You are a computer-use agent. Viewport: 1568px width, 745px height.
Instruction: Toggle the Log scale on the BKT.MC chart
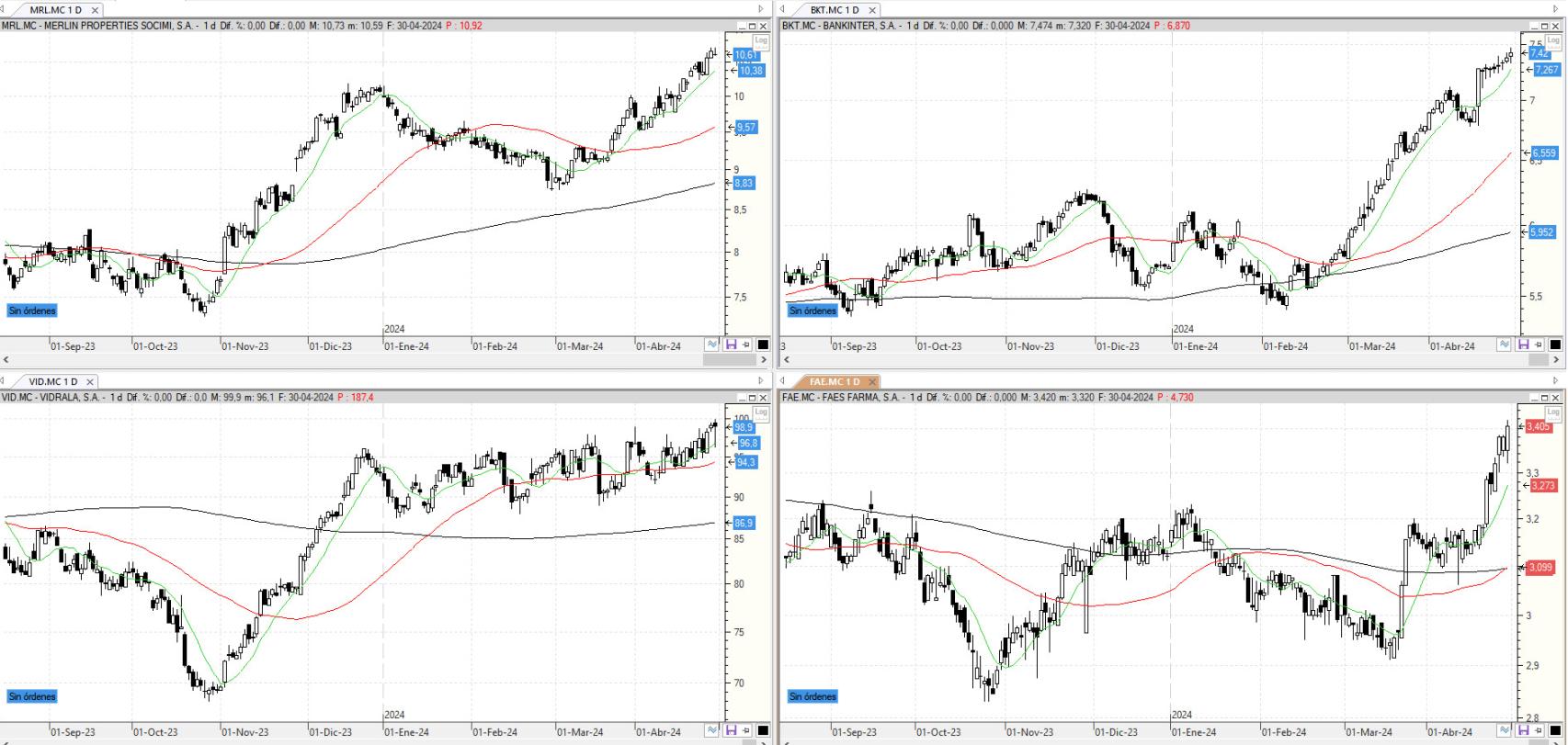pyautogui.click(x=1552, y=40)
